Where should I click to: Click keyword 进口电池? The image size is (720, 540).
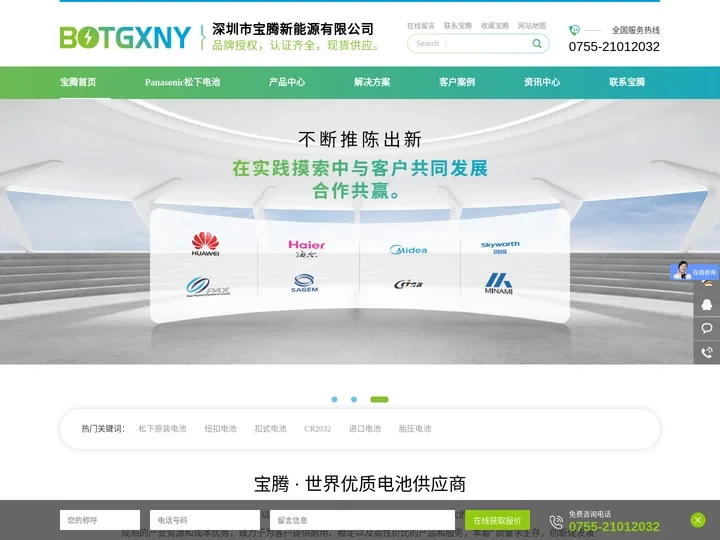coord(365,428)
